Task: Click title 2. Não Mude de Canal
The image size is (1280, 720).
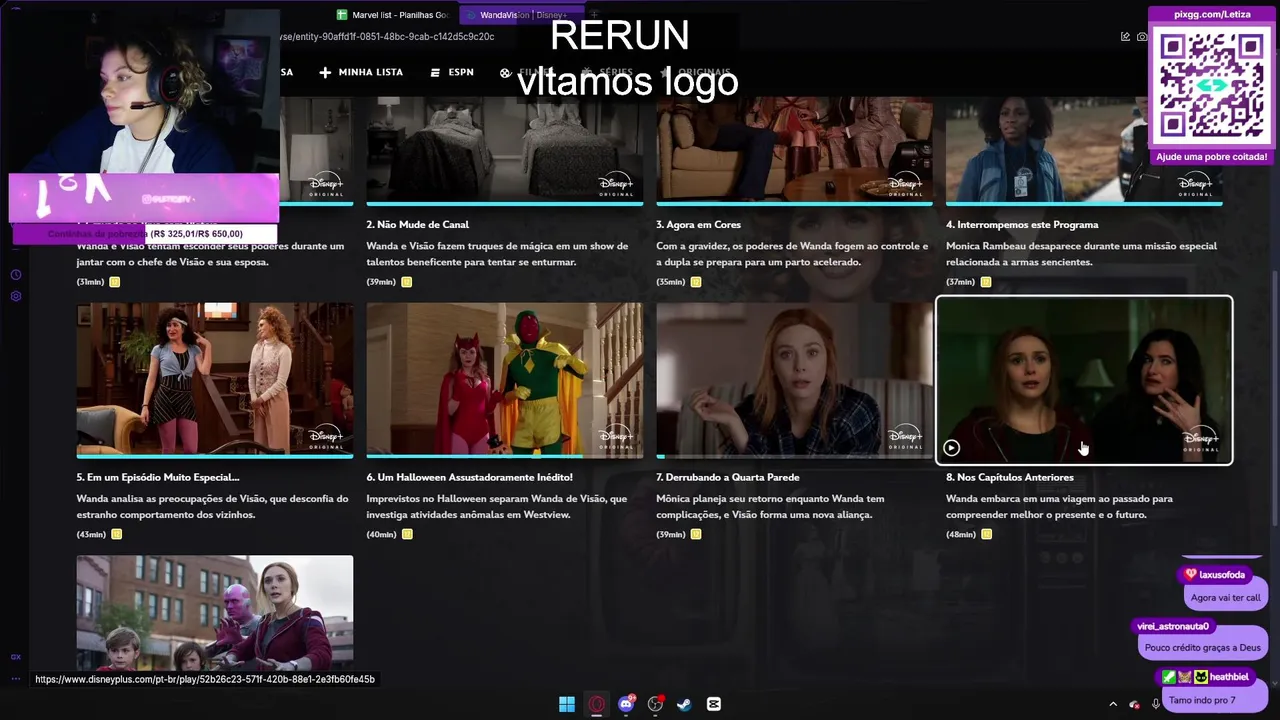Action: [x=418, y=225]
